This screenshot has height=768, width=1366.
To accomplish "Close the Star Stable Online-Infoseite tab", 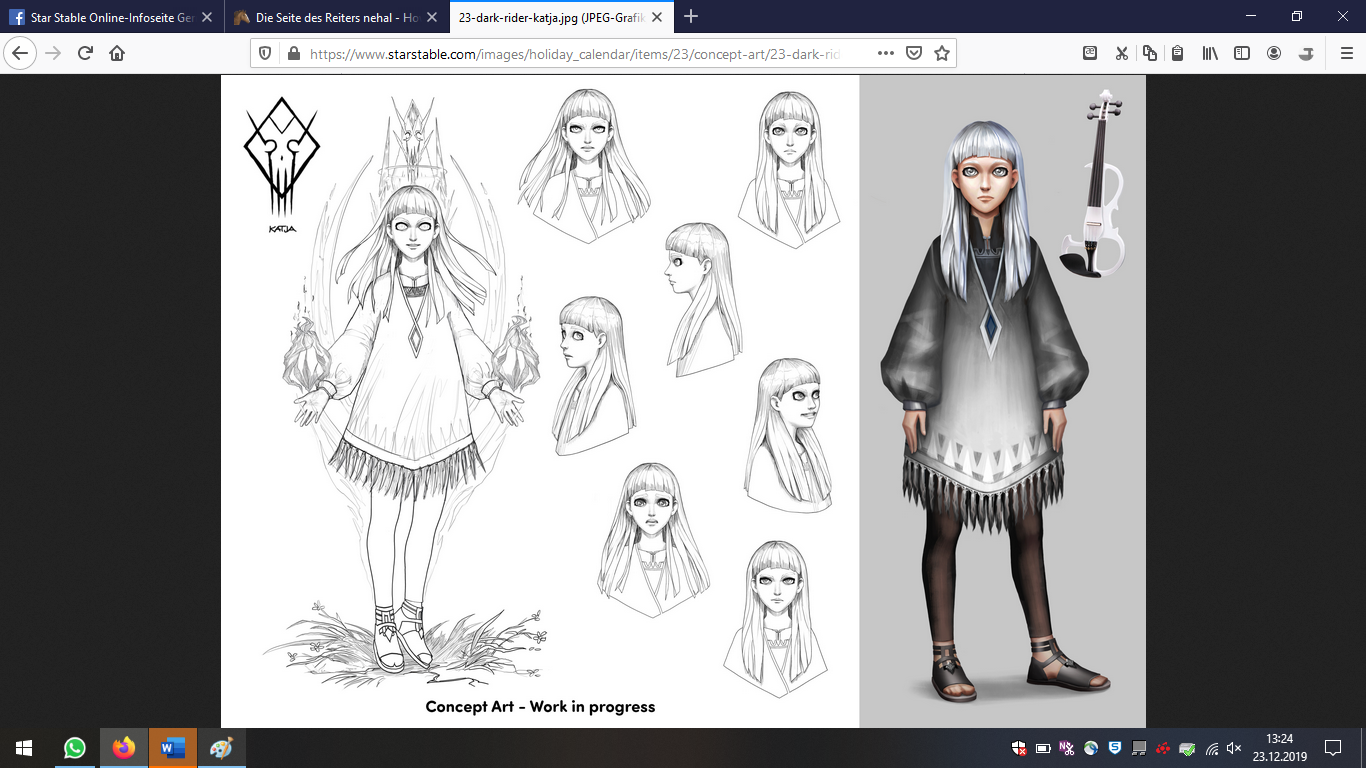I will click(x=208, y=17).
